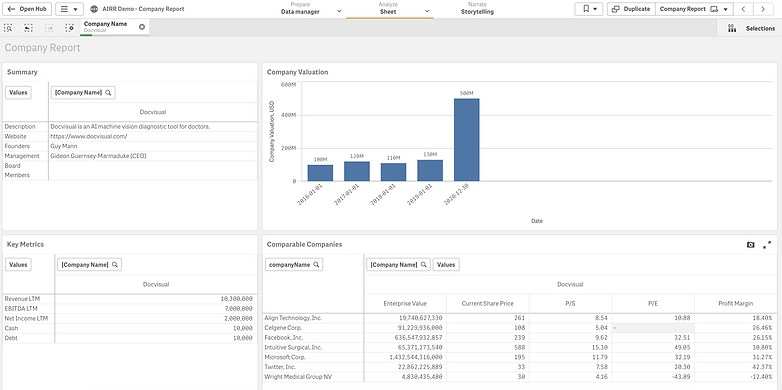Clear all selections icon
Viewport: 782px width, 390px height.
69,28
